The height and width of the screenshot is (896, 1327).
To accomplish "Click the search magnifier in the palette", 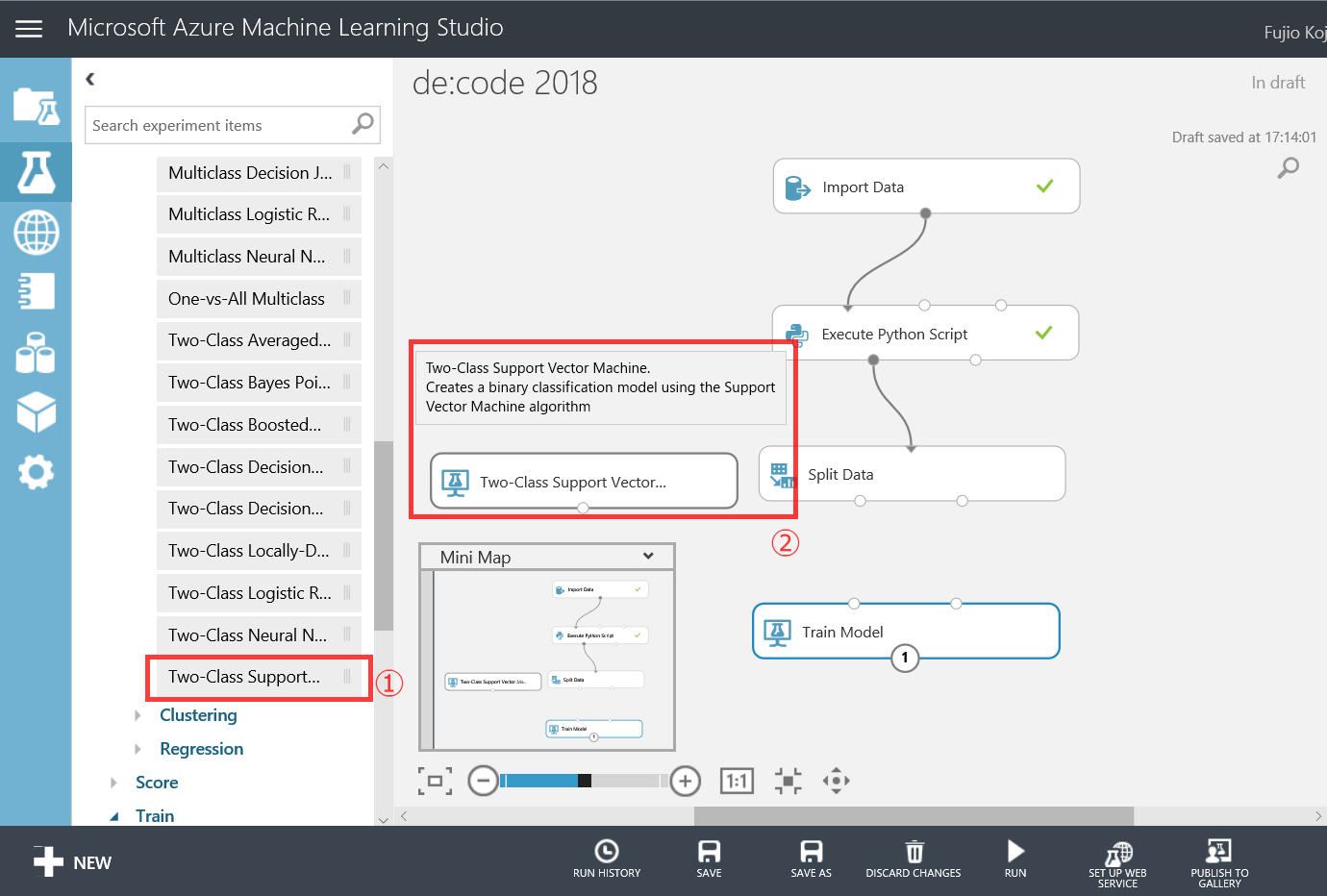I will coord(363,124).
